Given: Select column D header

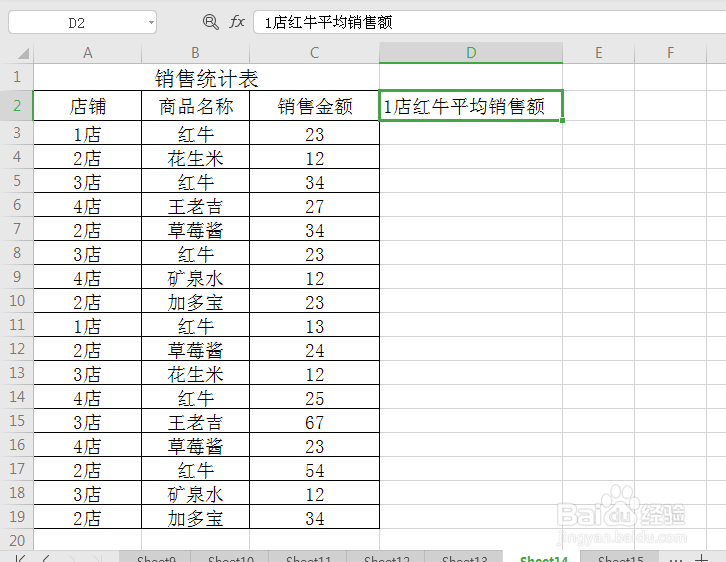Looking at the screenshot, I should (x=471, y=53).
